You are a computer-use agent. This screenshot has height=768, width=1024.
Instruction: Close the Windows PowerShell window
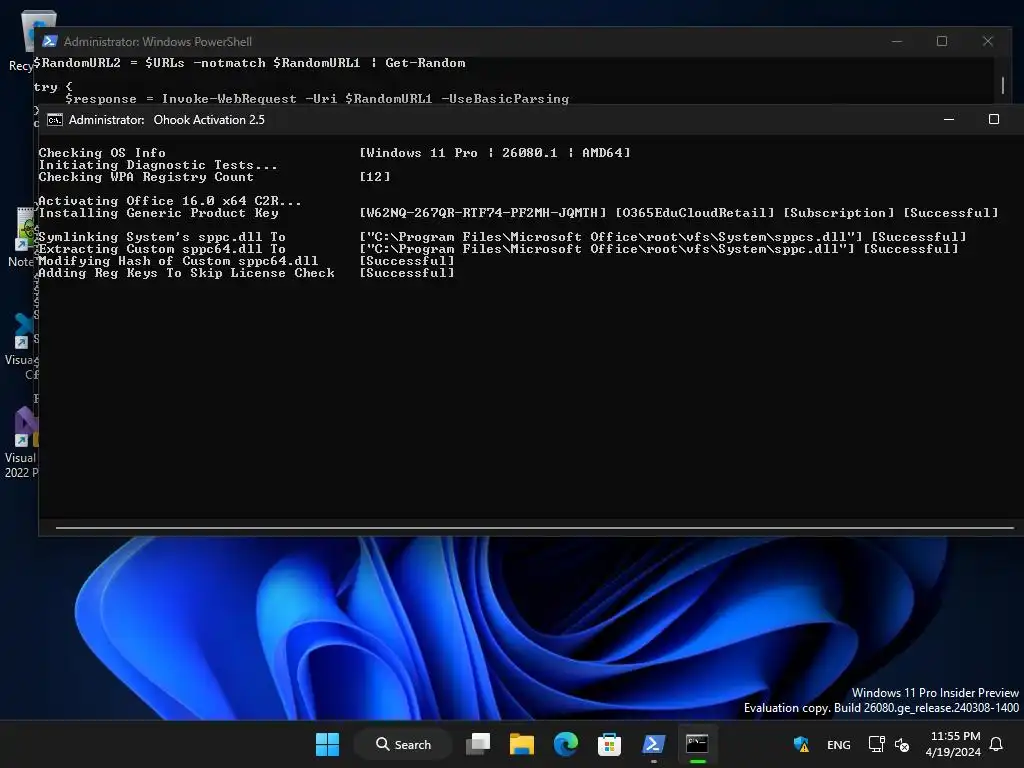tap(987, 41)
